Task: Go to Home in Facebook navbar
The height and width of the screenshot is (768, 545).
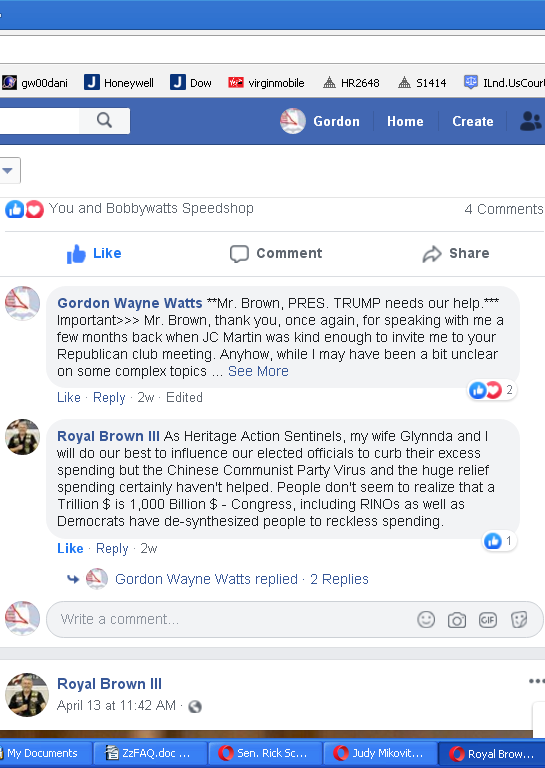Action: (405, 121)
